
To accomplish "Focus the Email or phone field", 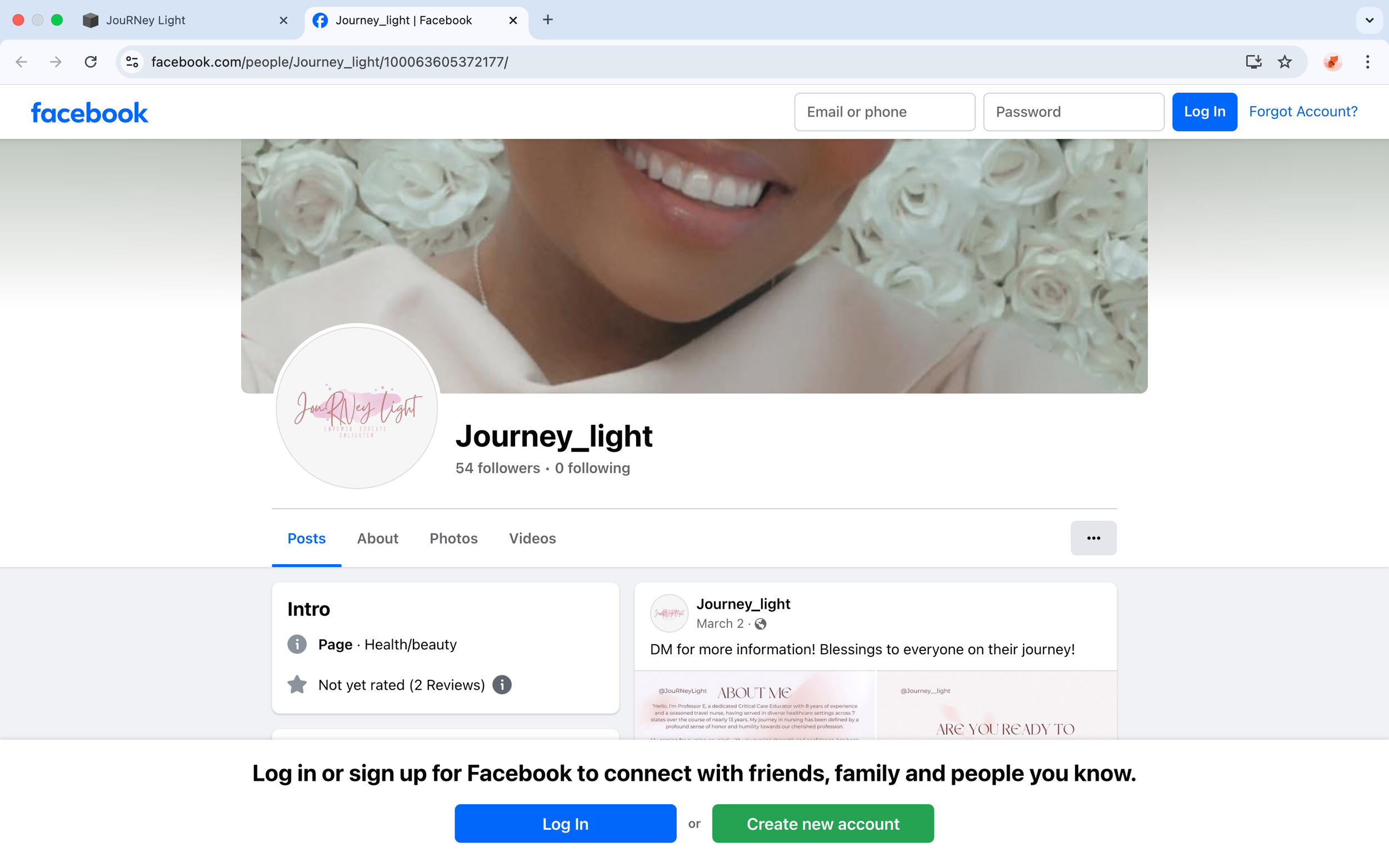I will tap(885, 112).
